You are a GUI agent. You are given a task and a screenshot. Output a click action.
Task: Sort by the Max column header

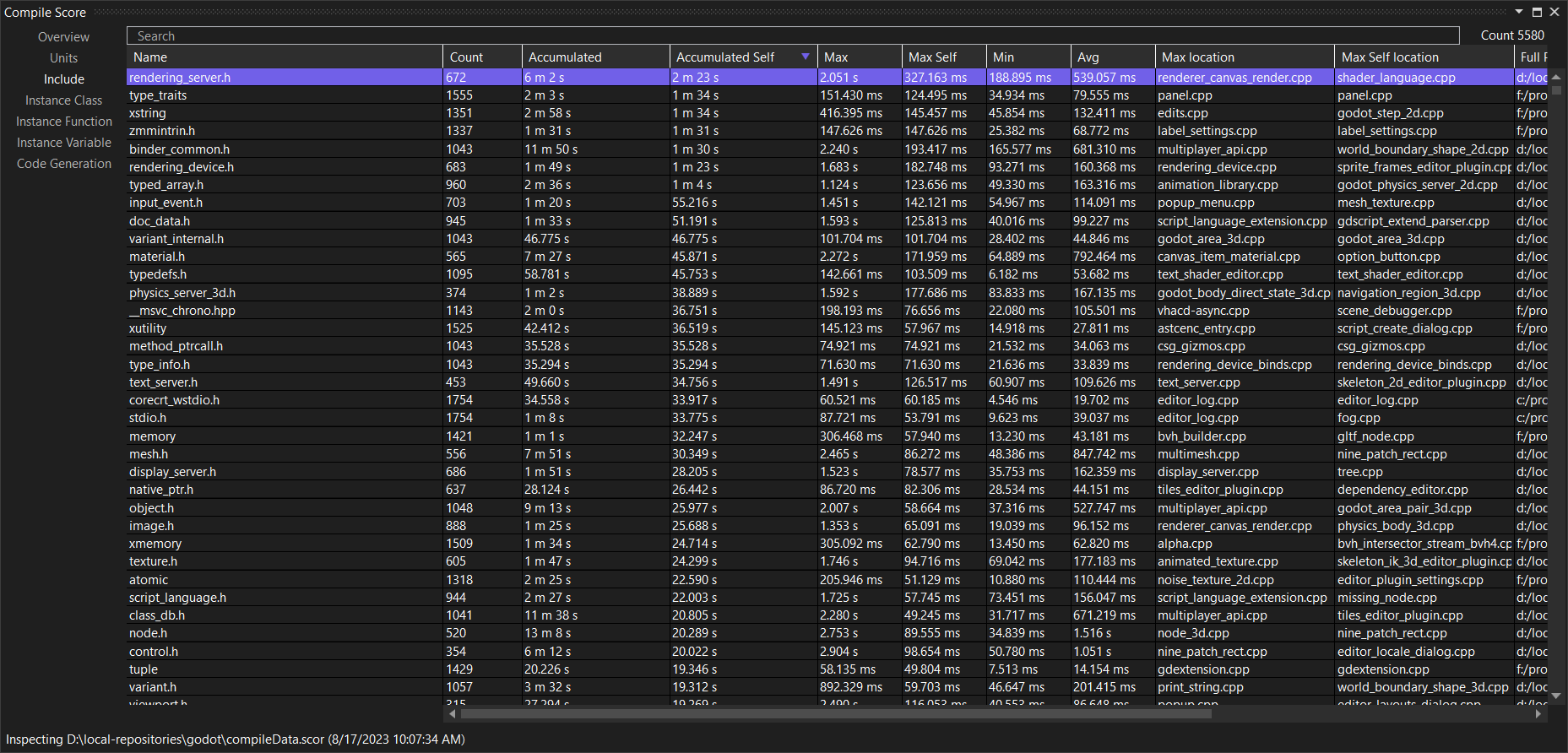click(x=859, y=57)
